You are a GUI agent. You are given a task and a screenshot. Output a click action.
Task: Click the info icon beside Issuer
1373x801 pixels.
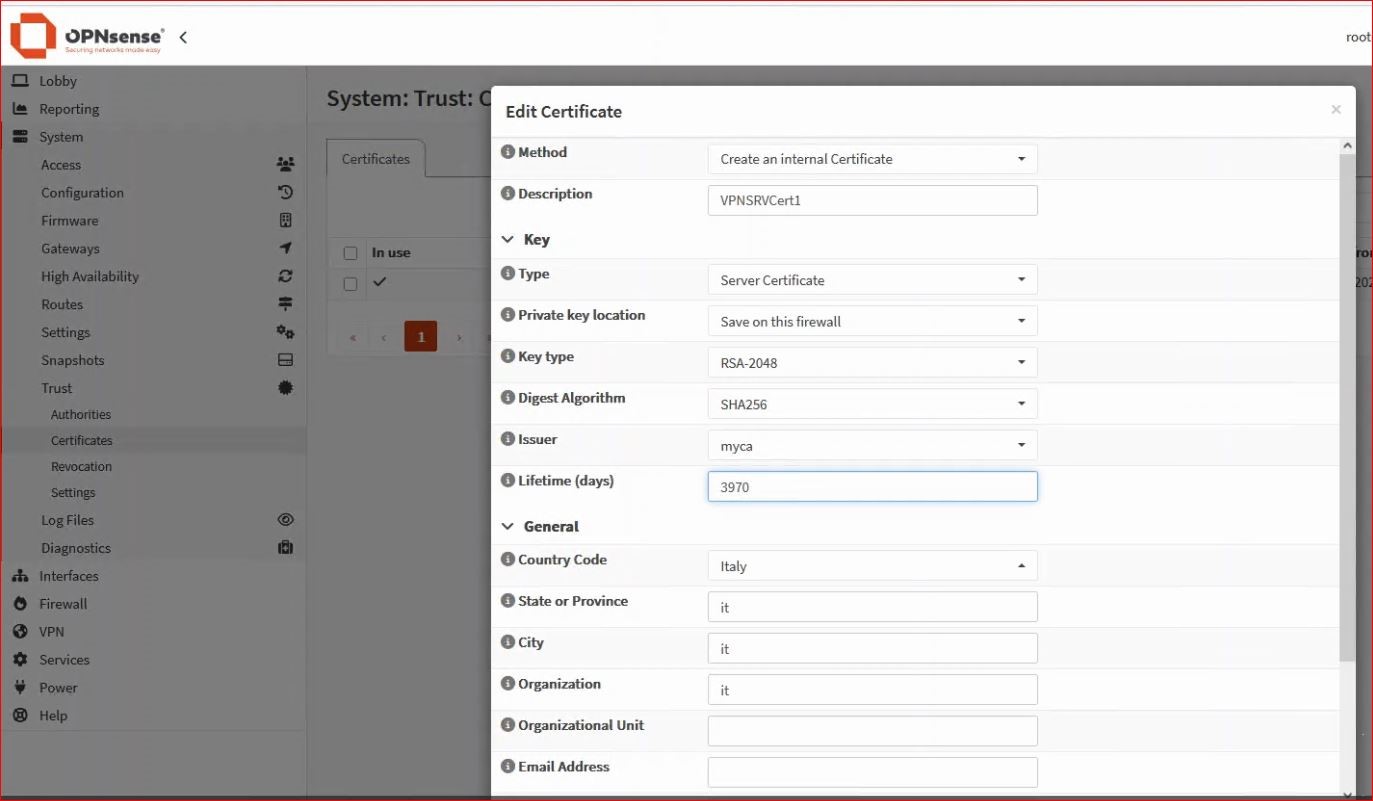pyautogui.click(x=508, y=440)
